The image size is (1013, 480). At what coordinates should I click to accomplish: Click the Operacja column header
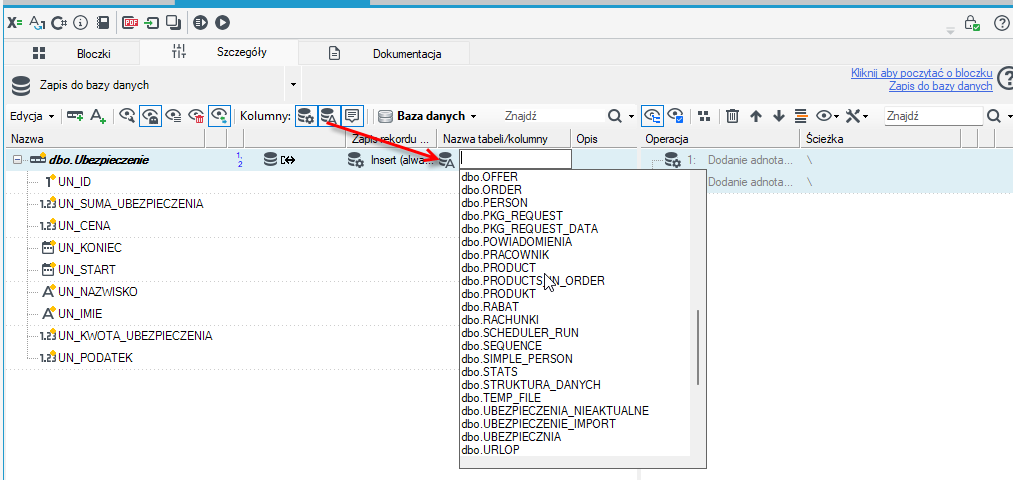[720, 138]
